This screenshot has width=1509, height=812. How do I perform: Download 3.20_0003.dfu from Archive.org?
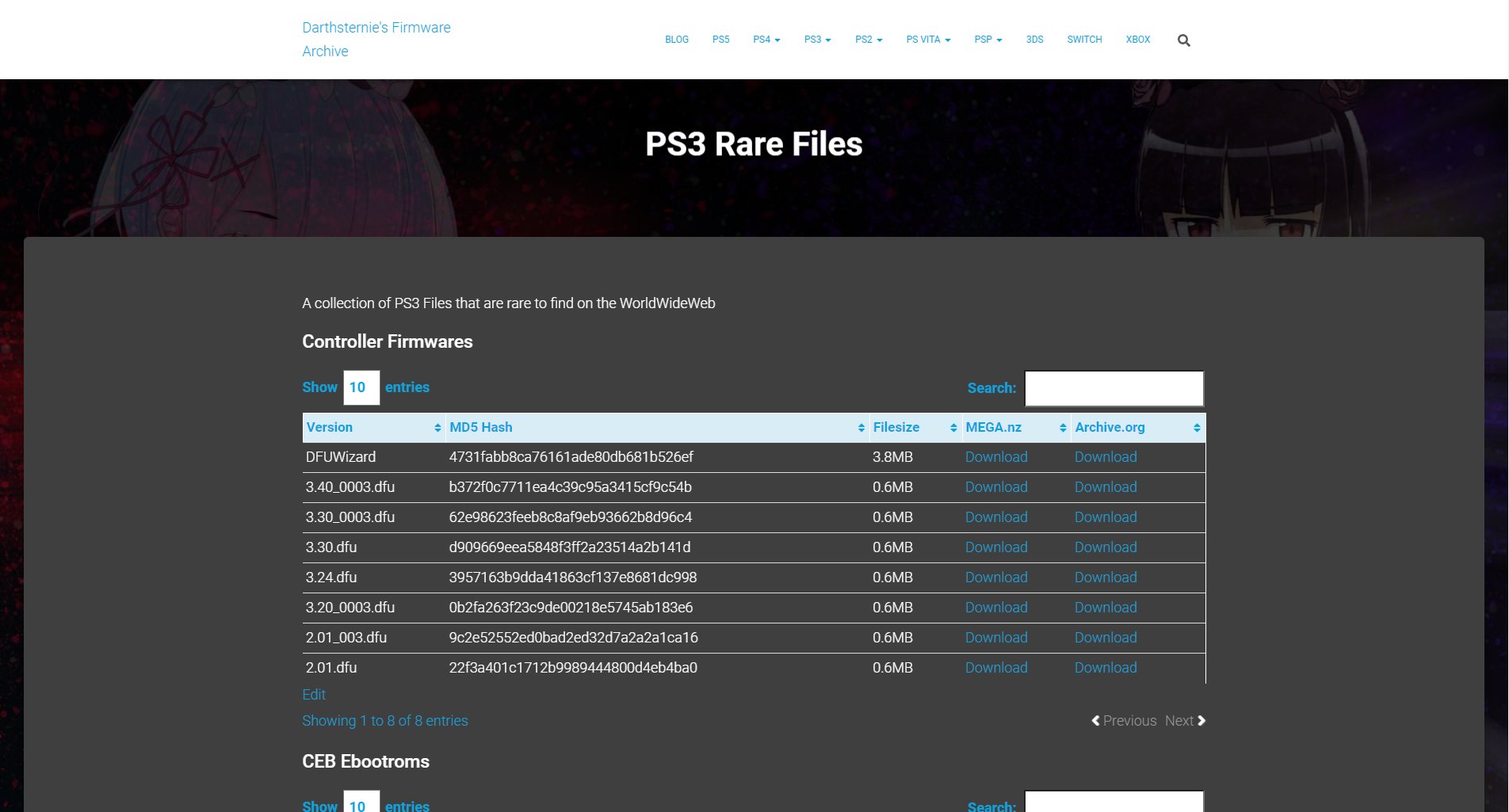(x=1106, y=608)
